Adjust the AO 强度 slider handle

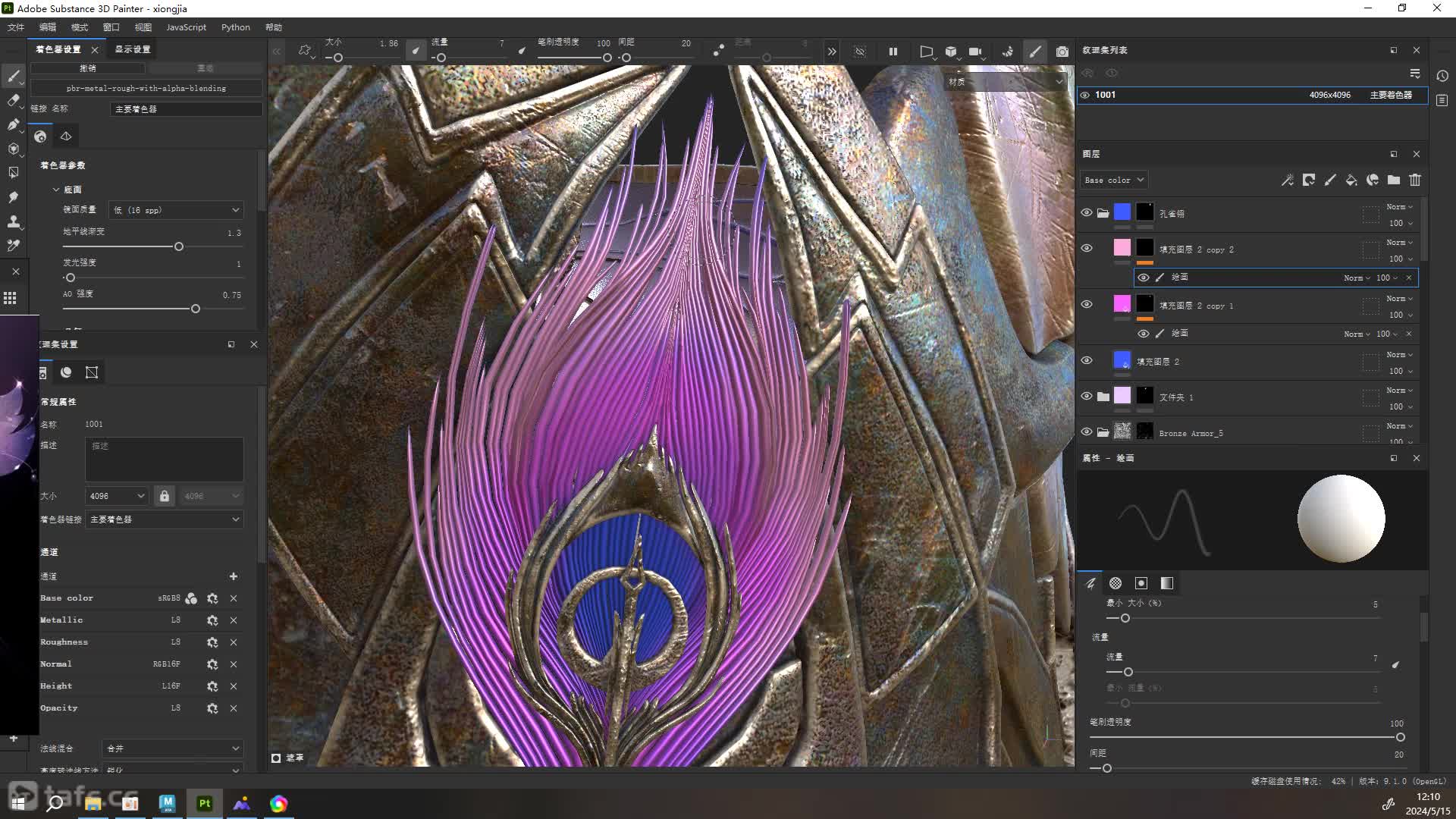(x=196, y=309)
